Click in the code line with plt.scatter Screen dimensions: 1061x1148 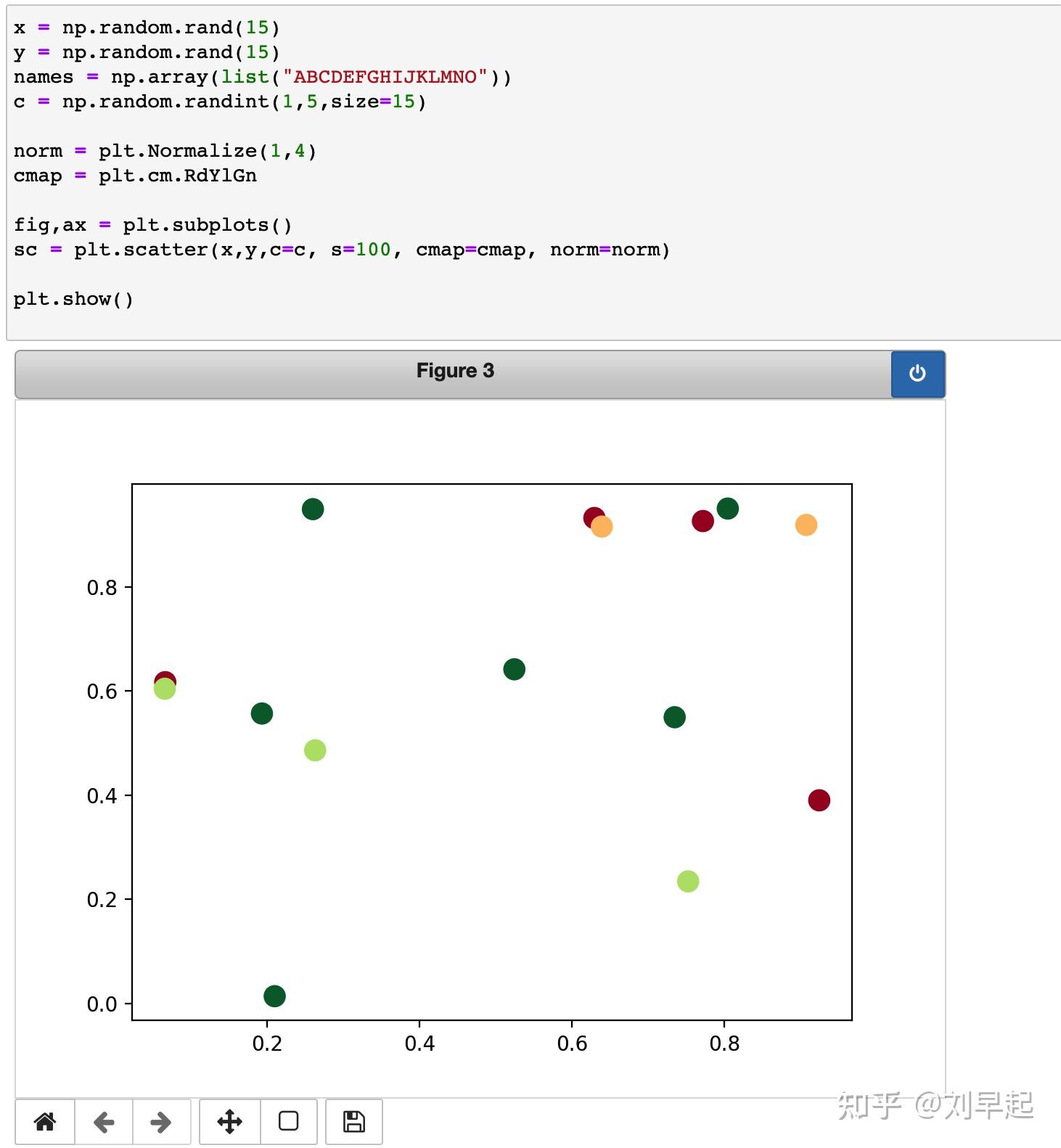pos(341,250)
